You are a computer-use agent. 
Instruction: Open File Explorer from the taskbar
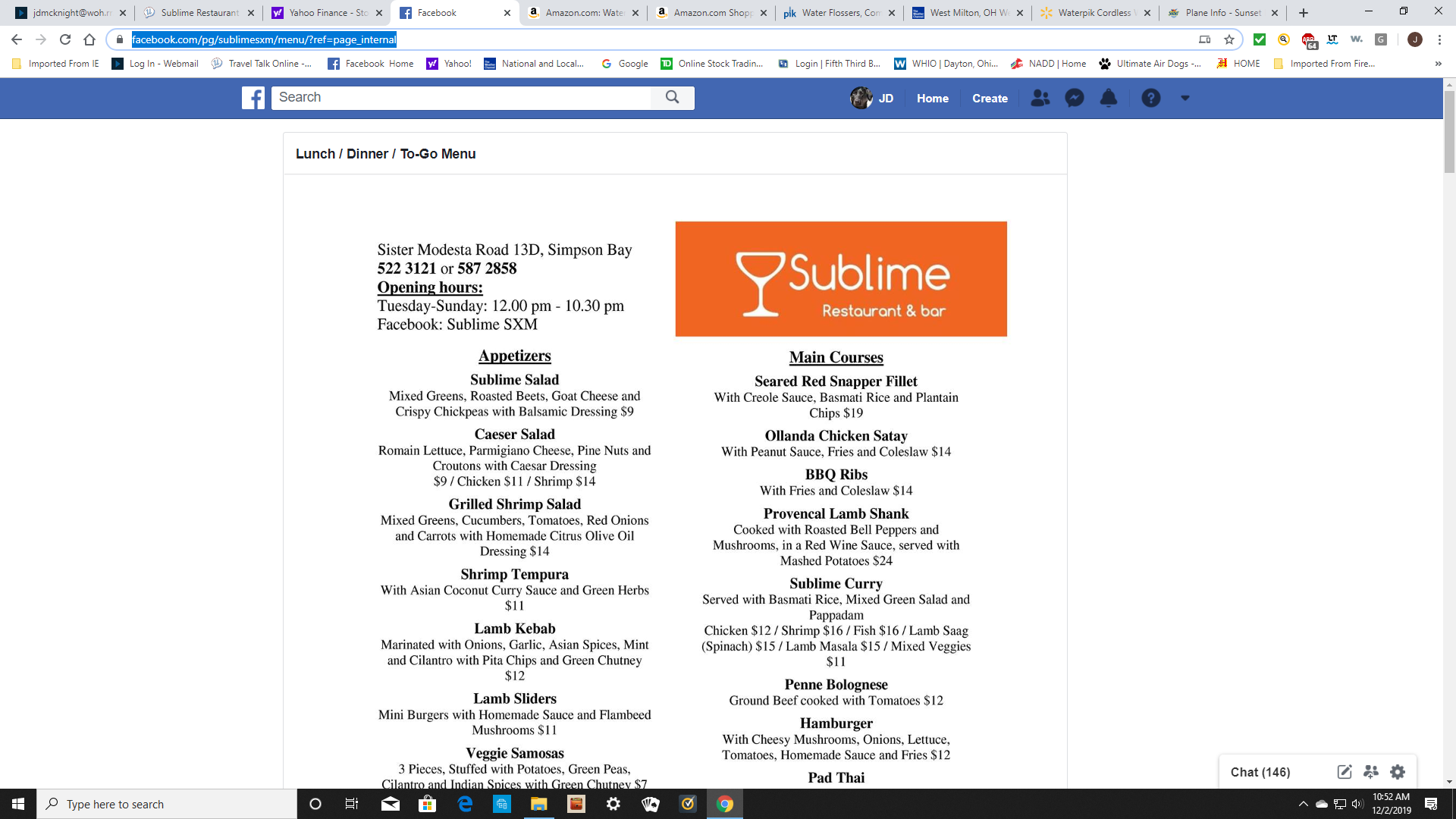pyautogui.click(x=539, y=804)
